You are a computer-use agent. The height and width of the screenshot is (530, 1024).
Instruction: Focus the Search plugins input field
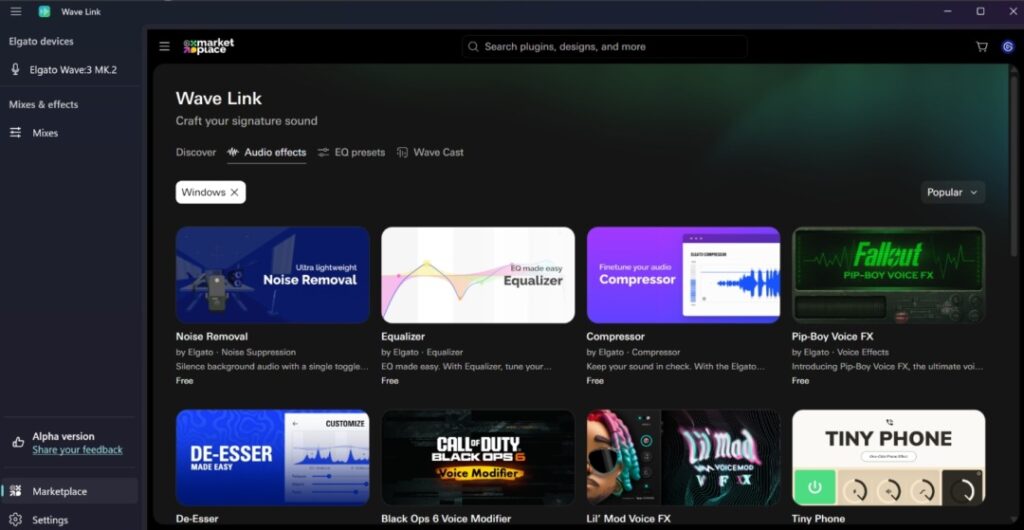pos(604,47)
